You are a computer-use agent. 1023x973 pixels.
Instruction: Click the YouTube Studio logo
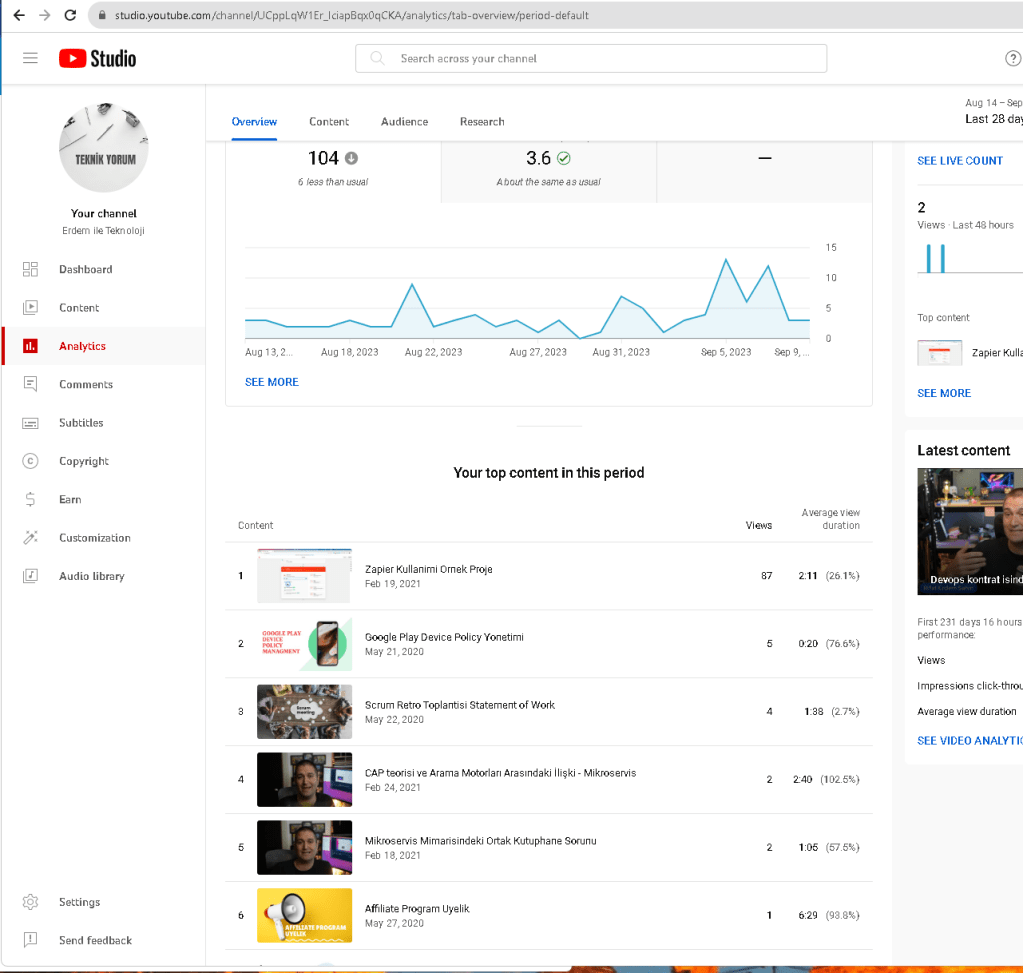point(97,59)
